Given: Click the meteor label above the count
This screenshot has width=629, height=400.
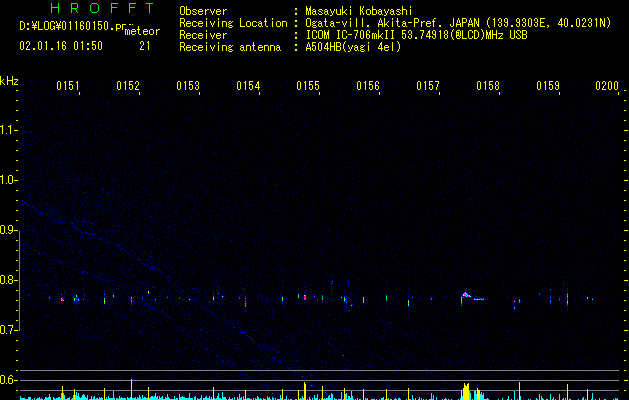Looking at the screenshot, I should coord(142,31).
